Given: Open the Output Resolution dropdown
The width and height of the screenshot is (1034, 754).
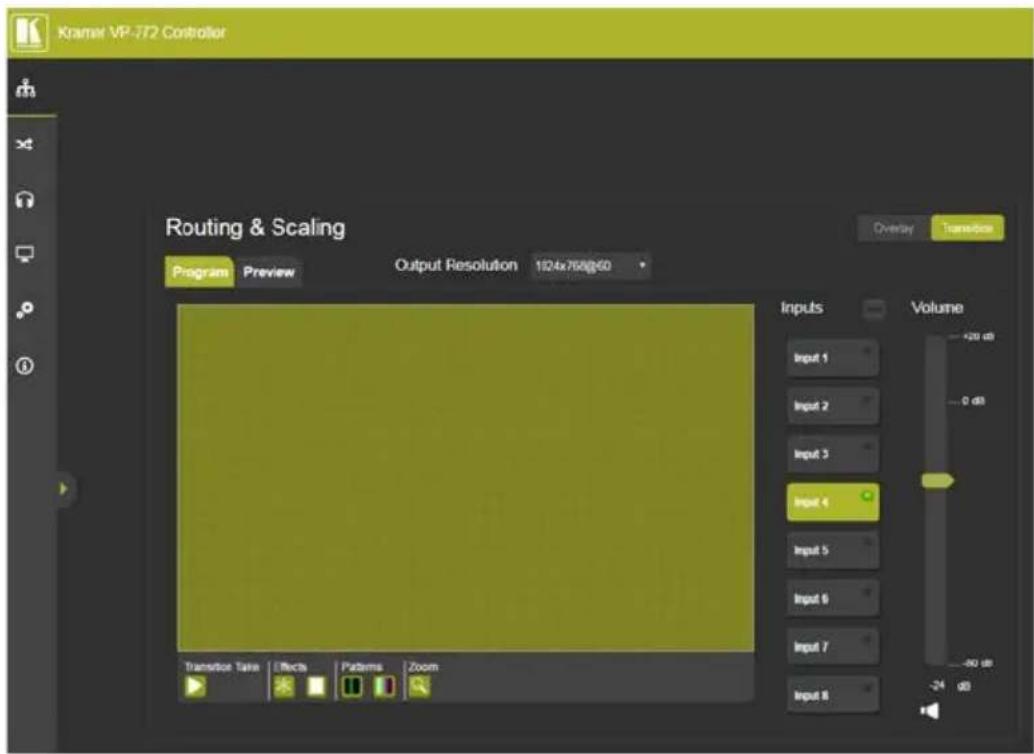Looking at the screenshot, I should click(591, 266).
